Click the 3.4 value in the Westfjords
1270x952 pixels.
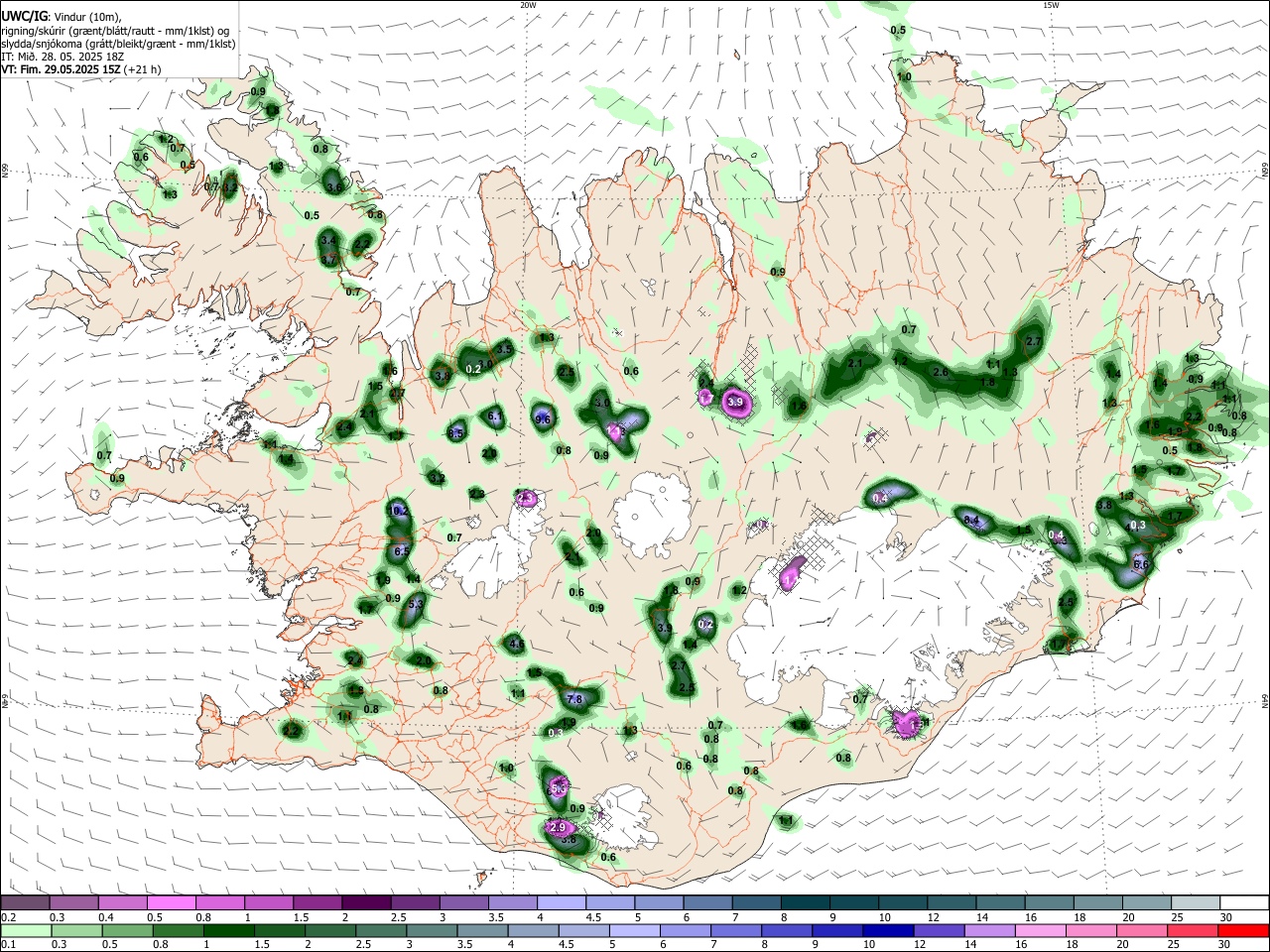(x=328, y=240)
